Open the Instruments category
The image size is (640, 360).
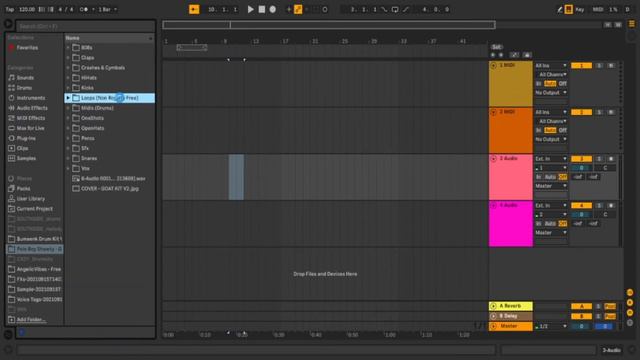(x=31, y=98)
